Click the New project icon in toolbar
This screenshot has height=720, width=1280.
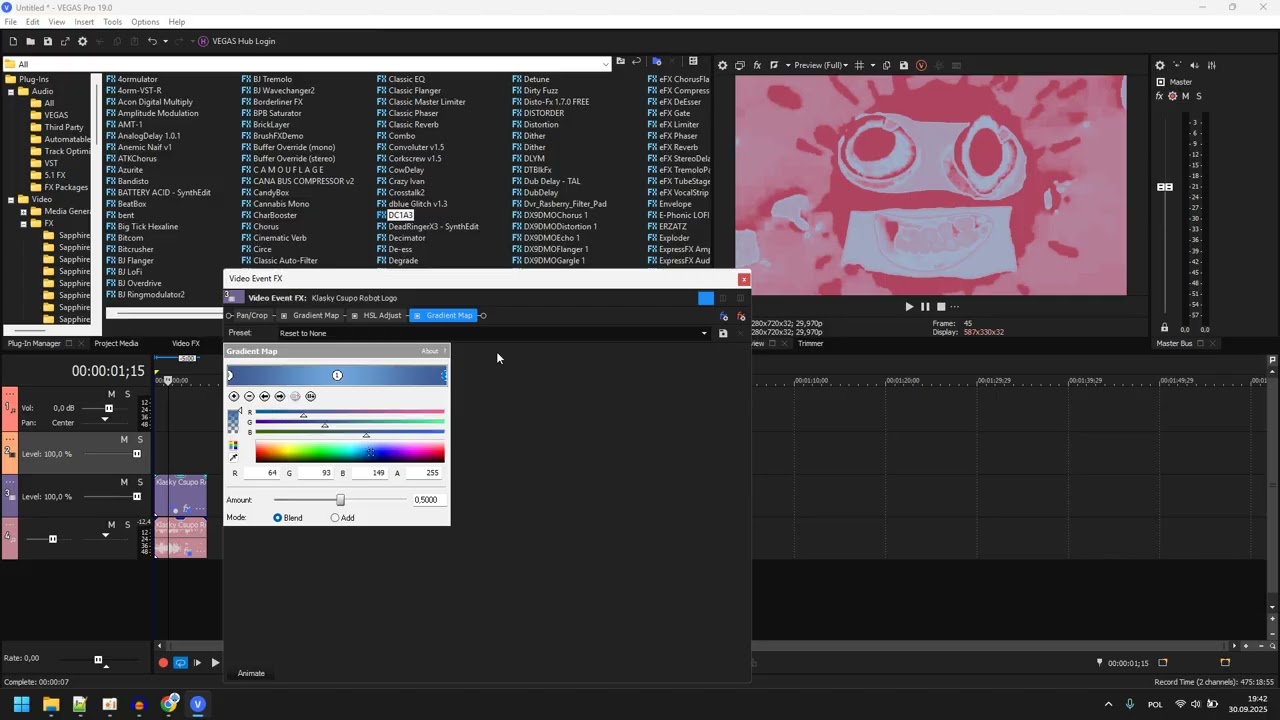13,41
